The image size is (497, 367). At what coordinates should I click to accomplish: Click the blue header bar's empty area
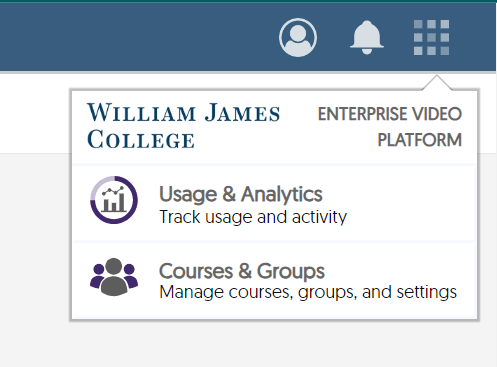click(133, 37)
